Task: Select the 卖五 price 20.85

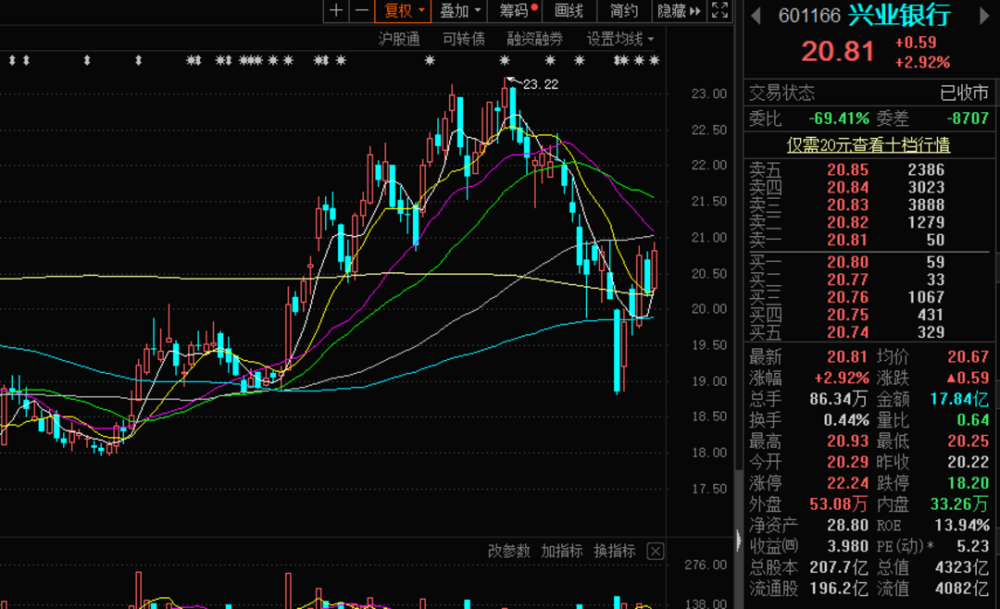Action: tap(848, 170)
